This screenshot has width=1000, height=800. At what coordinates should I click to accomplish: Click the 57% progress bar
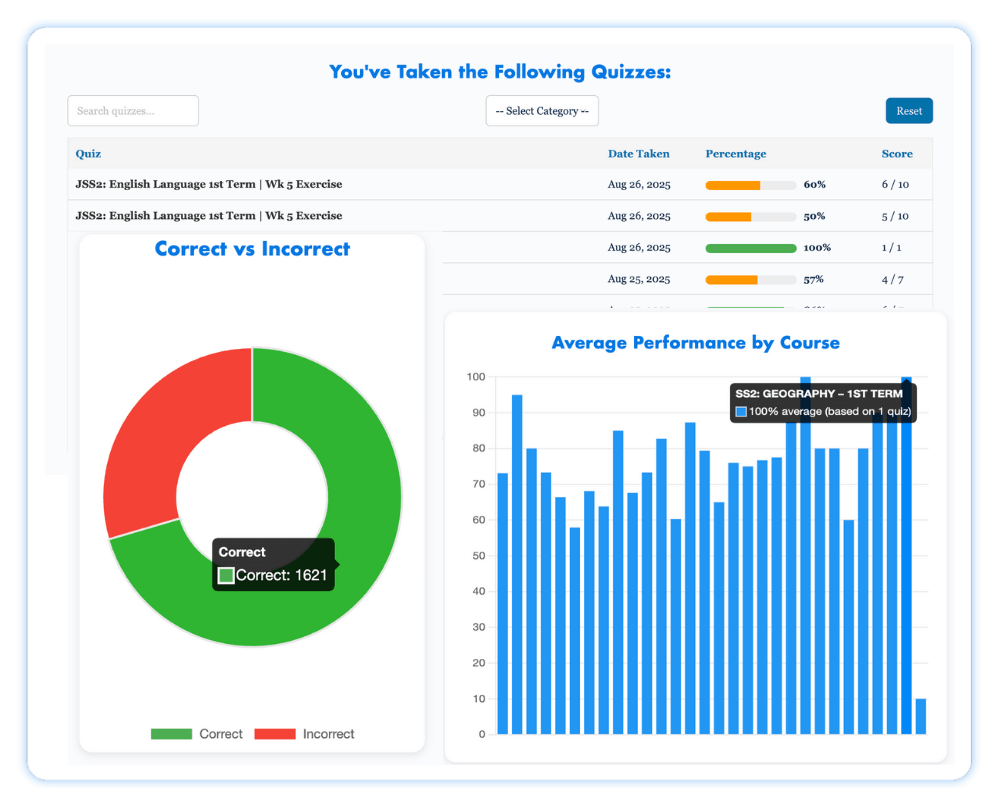pyautogui.click(x=750, y=280)
